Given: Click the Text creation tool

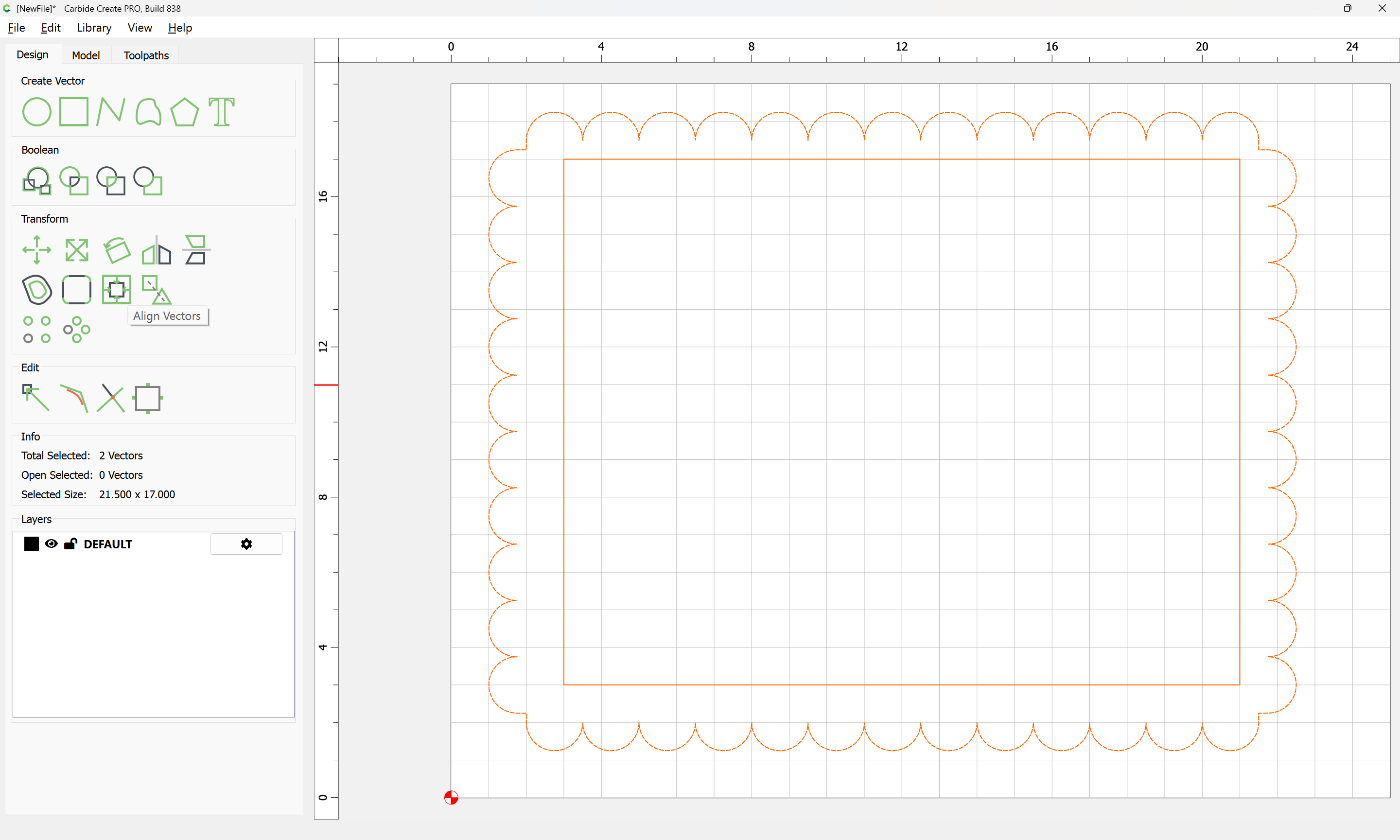Looking at the screenshot, I should pyautogui.click(x=221, y=111).
